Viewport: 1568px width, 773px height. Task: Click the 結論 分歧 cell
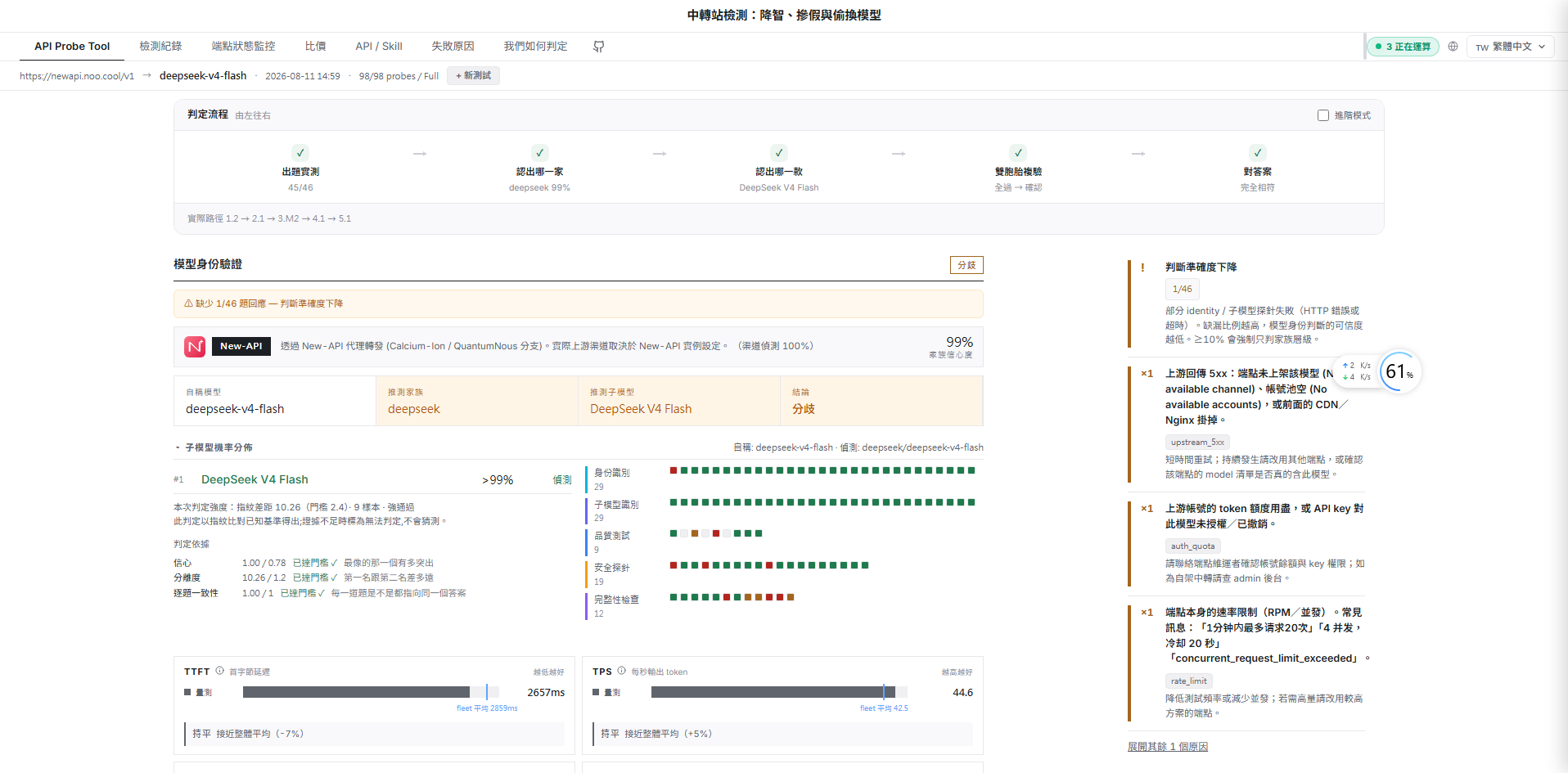click(x=881, y=401)
